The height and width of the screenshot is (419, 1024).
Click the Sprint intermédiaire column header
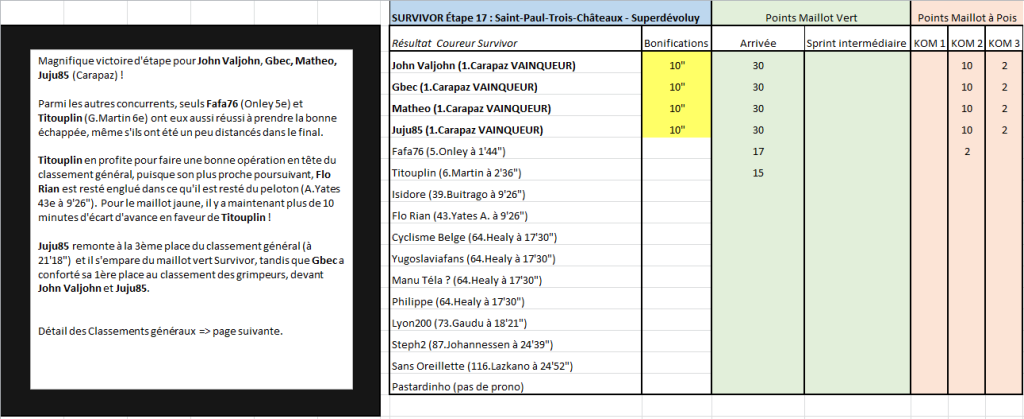pyautogui.click(x=856, y=44)
